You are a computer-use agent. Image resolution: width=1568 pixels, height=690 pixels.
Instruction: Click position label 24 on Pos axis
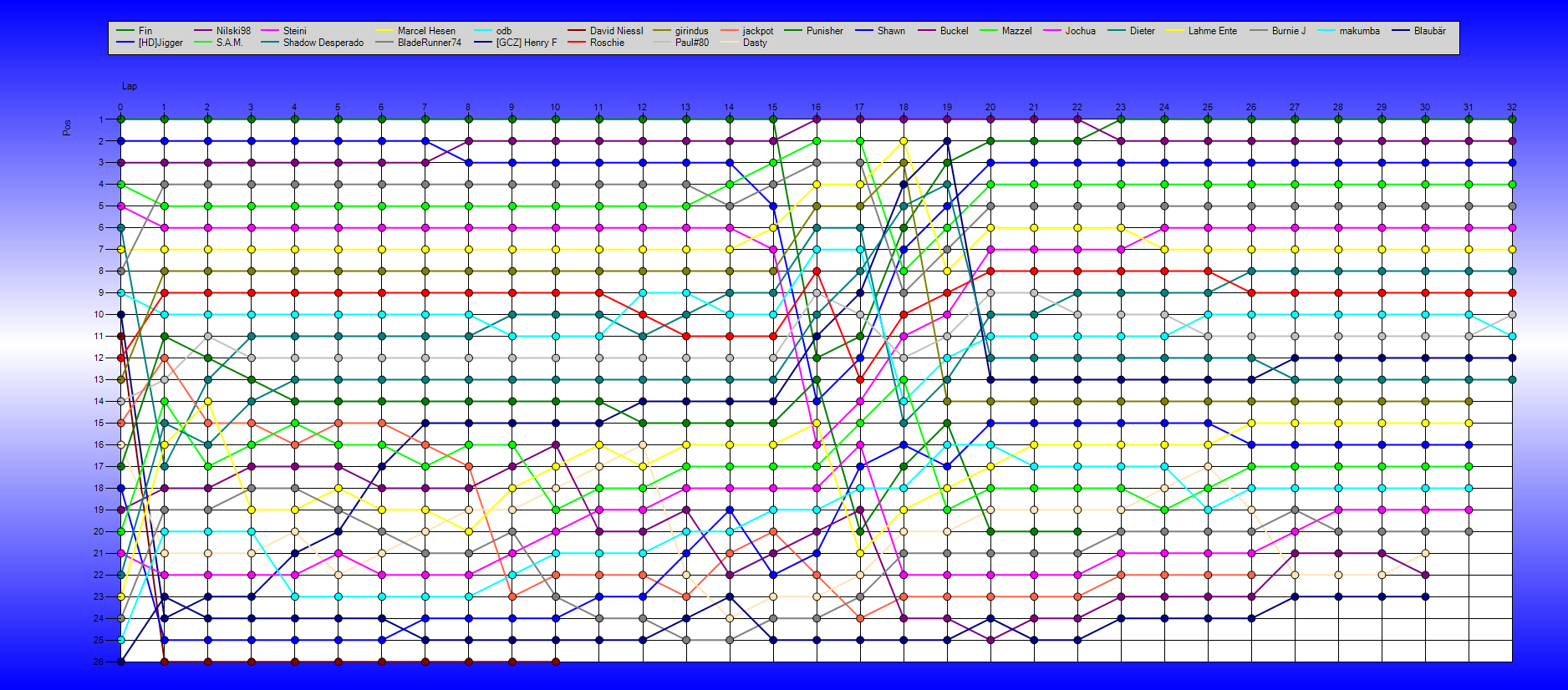tap(99, 619)
